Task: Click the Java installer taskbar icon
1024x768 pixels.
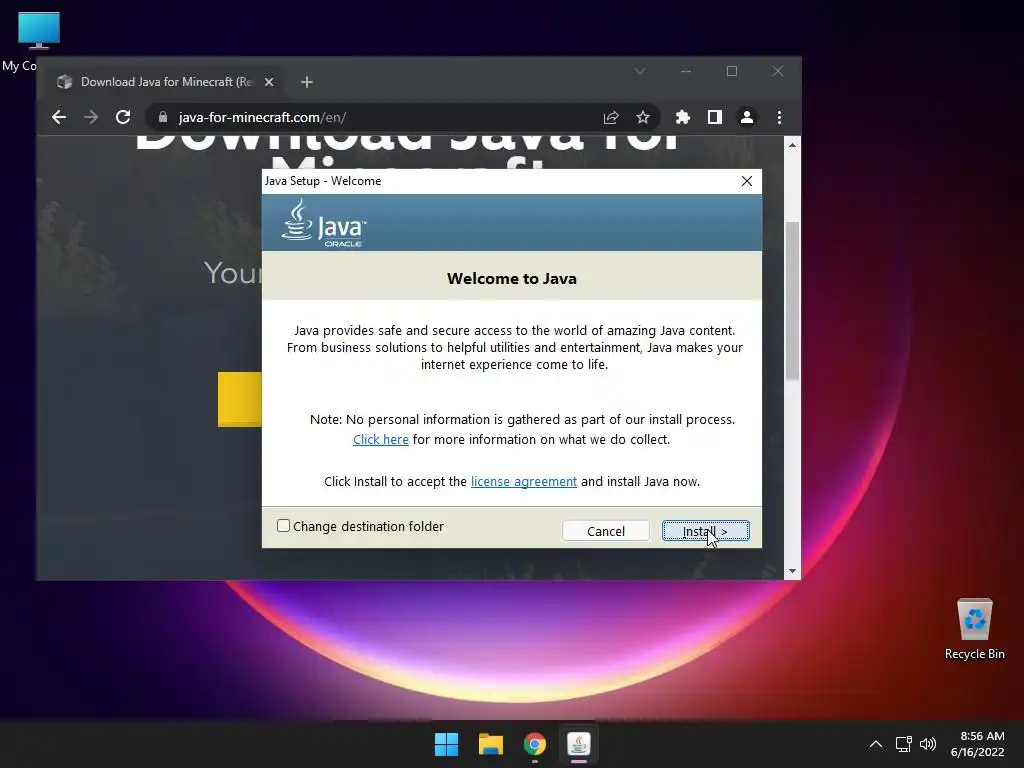Action: [579, 744]
